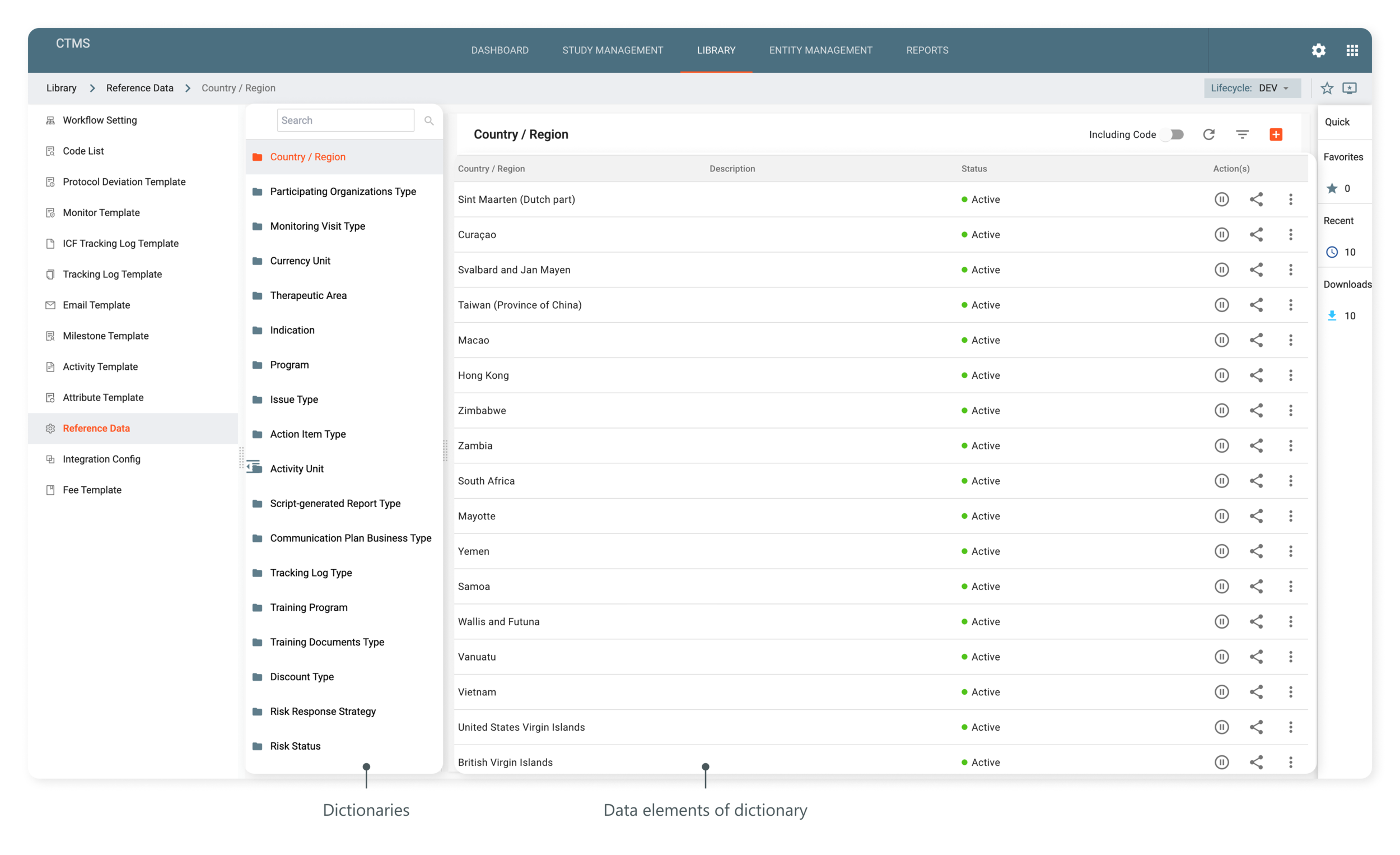Viewport: 1400px width, 855px height.
Task: Pause the Taiwan (Province of China) entry
Action: 1221,305
